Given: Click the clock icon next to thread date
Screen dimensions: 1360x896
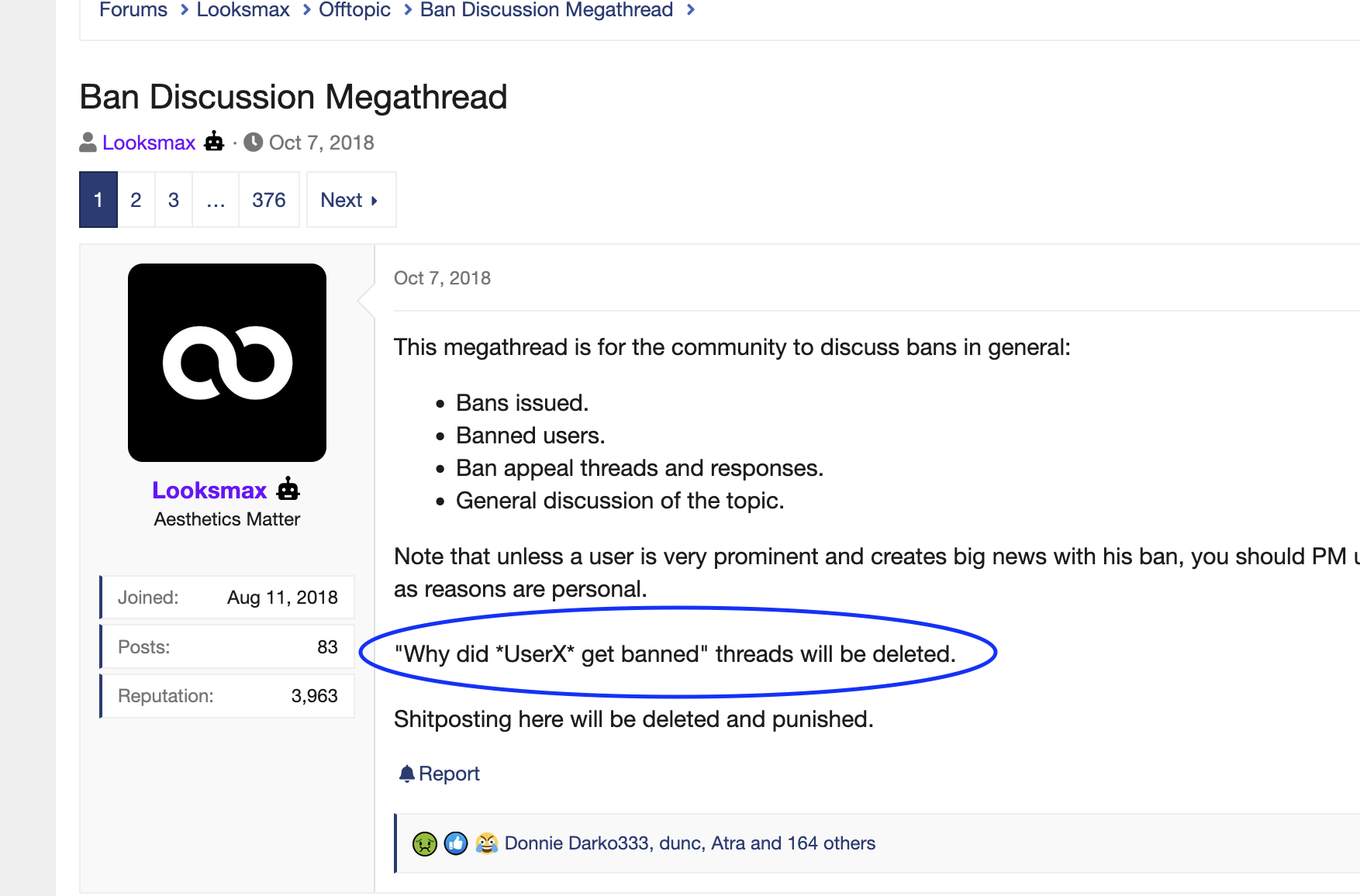Looking at the screenshot, I should pyautogui.click(x=253, y=143).
